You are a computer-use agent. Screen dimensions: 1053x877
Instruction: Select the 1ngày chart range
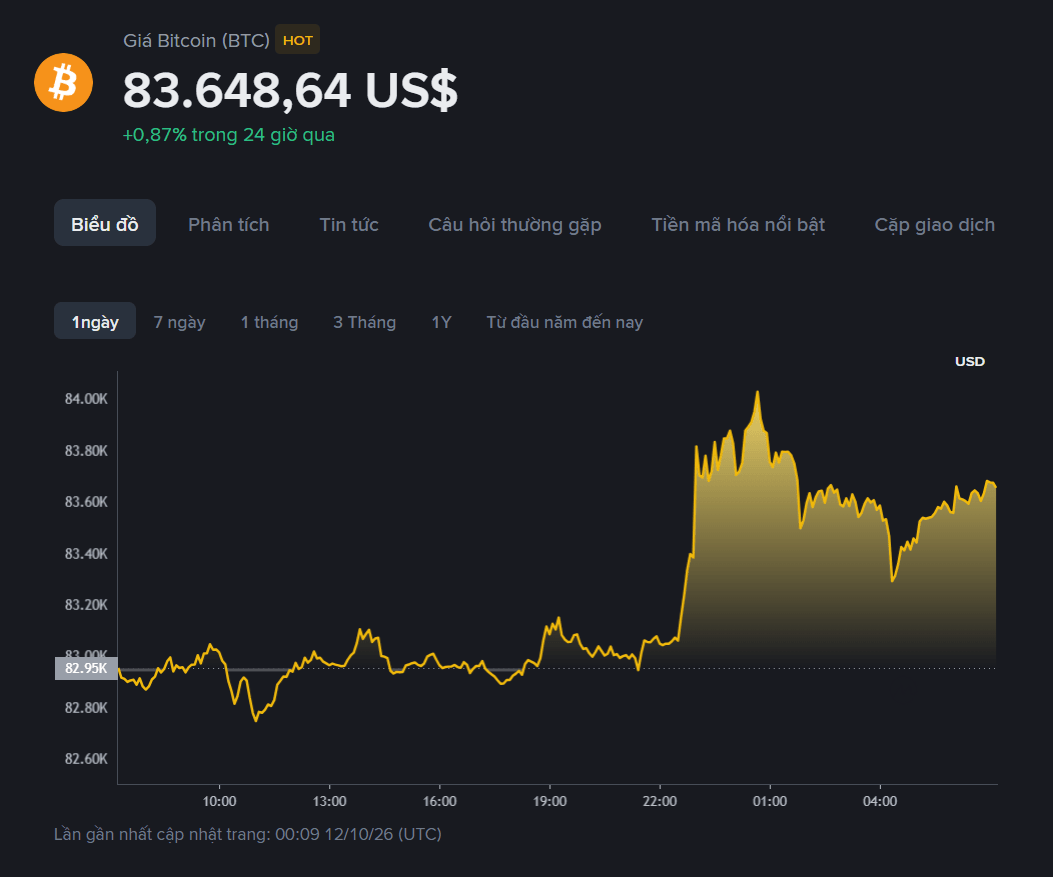pyautogui.click(x=95, y=322)
